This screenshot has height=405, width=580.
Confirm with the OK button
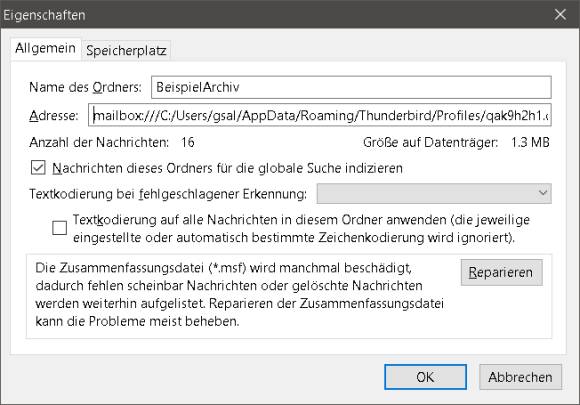click(x=425, y=377)
